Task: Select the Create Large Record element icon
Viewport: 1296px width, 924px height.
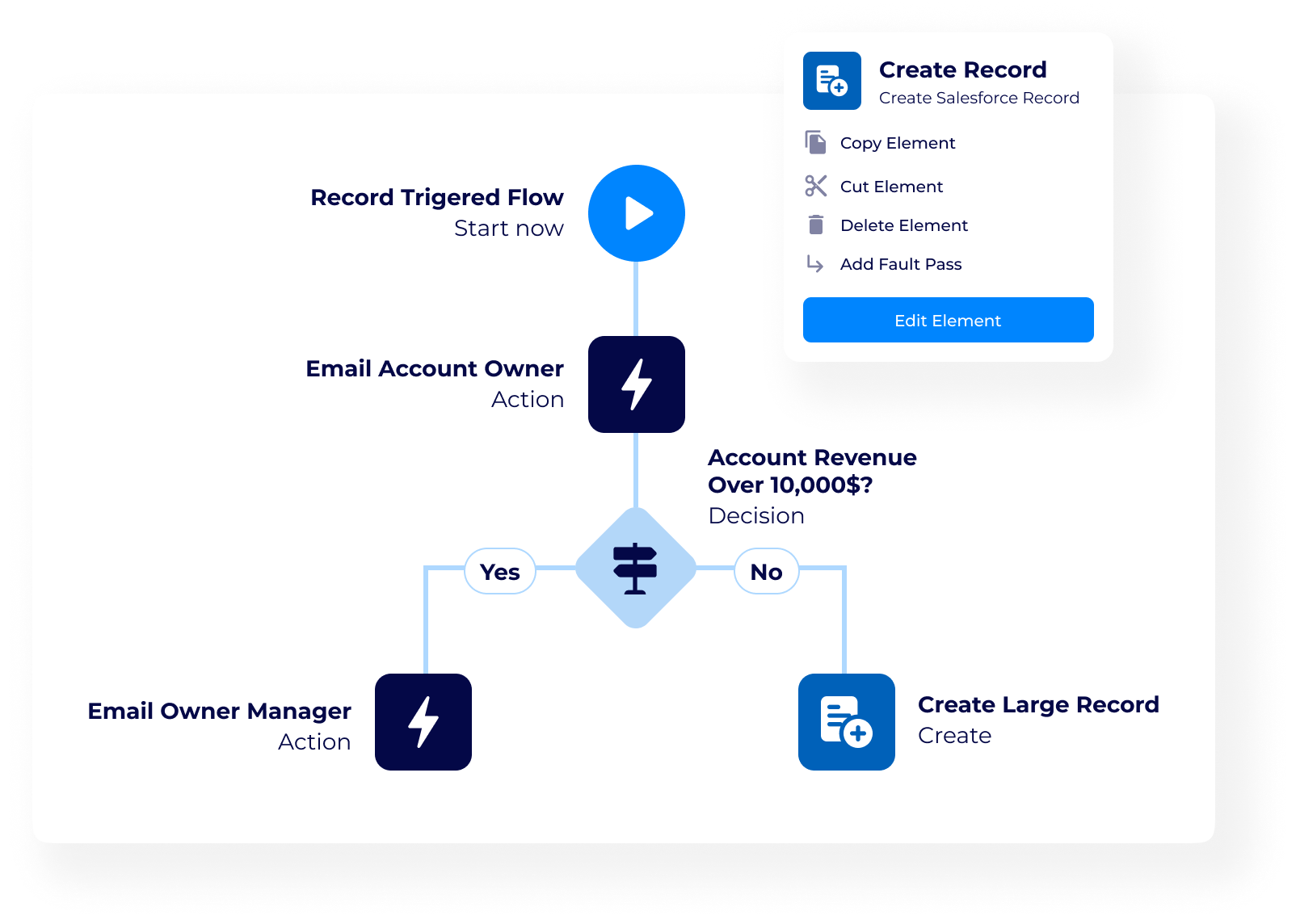Action: click(x=846, y=722)
